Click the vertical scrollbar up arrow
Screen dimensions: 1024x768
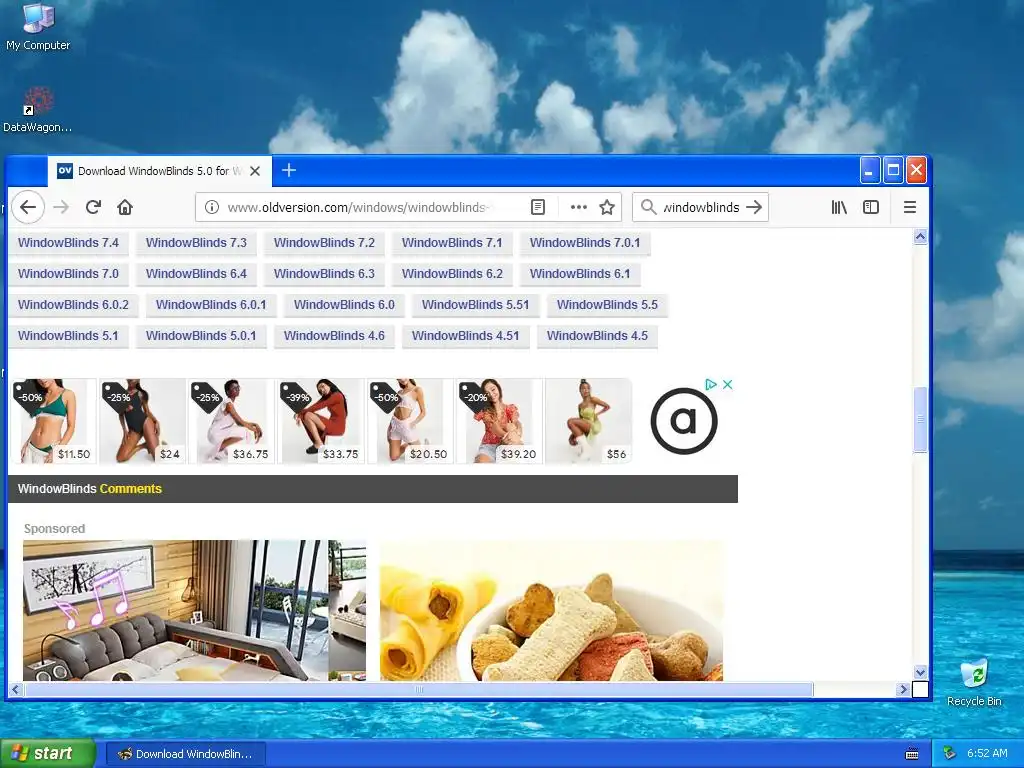[920, 236]
